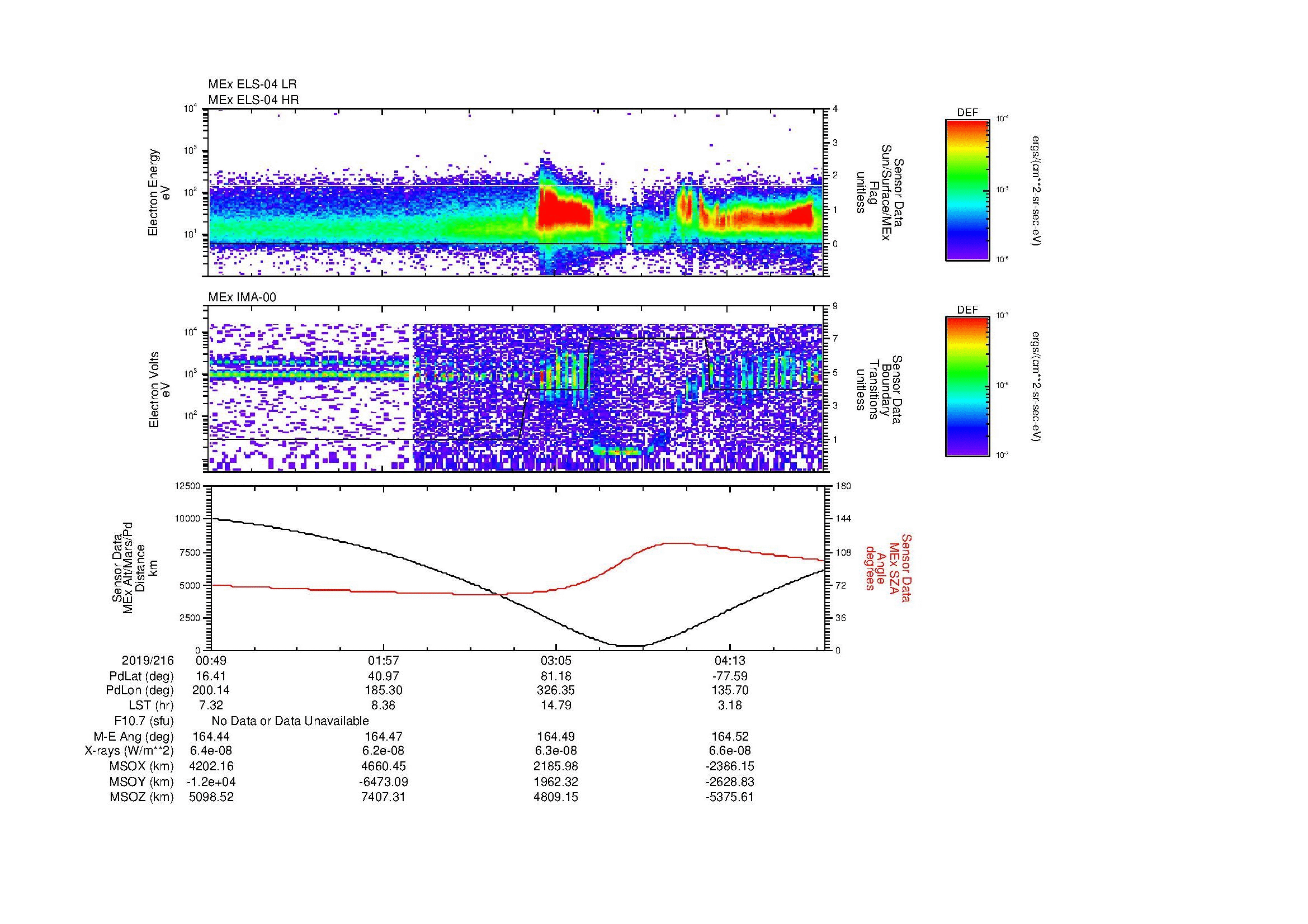The image size is (1308, 924).
Task: Click MSOX value '-2386.15'
Action: tap(730, 767)
